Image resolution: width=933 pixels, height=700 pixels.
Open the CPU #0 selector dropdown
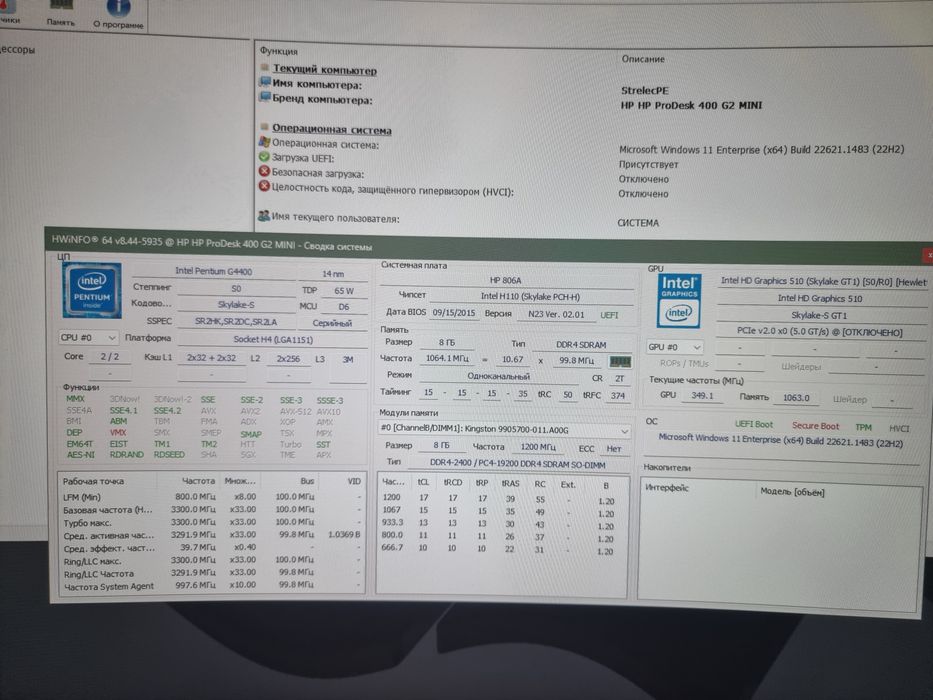88,338
